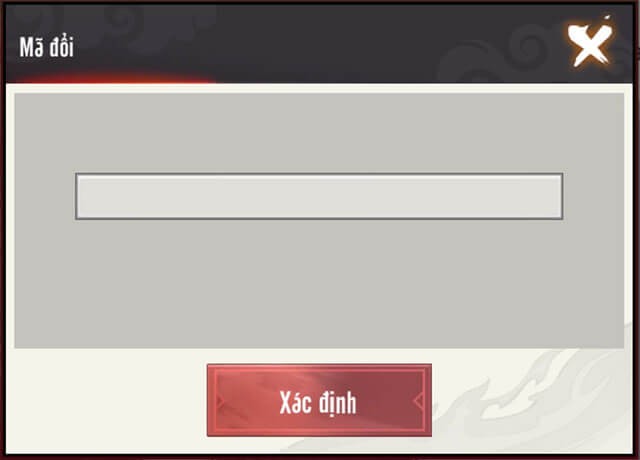Click the flame watermark beside Xác định
The height and width of the screenshot is (460, 640).
coord(531,398)
